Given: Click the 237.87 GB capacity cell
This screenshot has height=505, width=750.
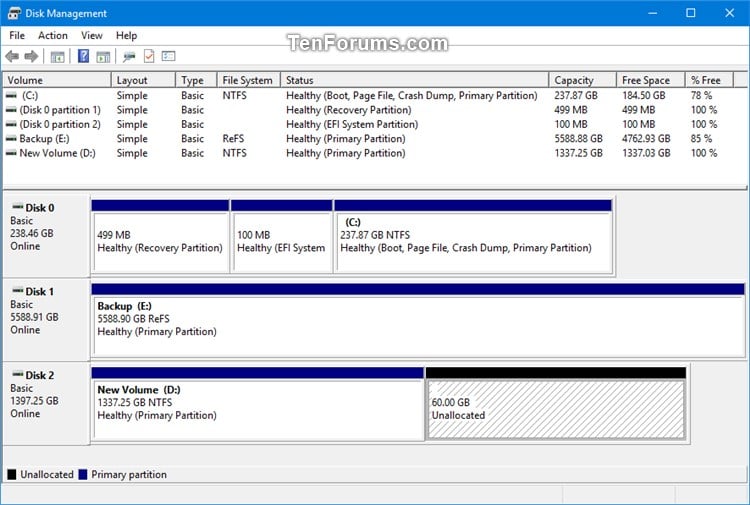Looking at the screenshot, I should (576, 96).
